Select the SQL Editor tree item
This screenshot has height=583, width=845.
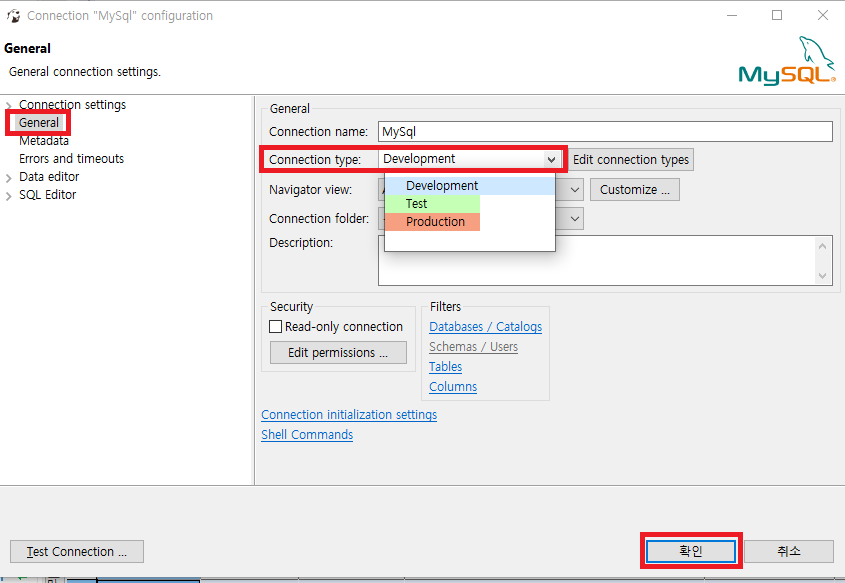point(47,195)
